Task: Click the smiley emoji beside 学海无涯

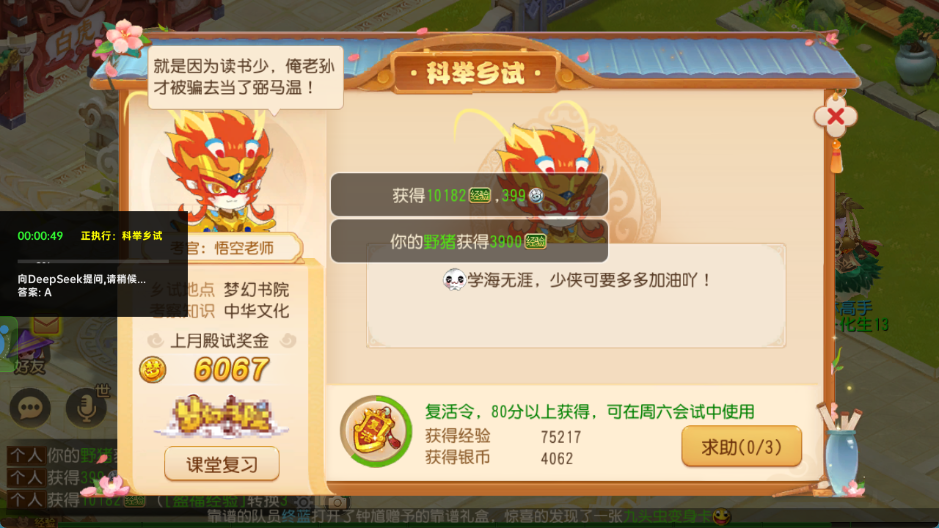Action: point(454,280)
